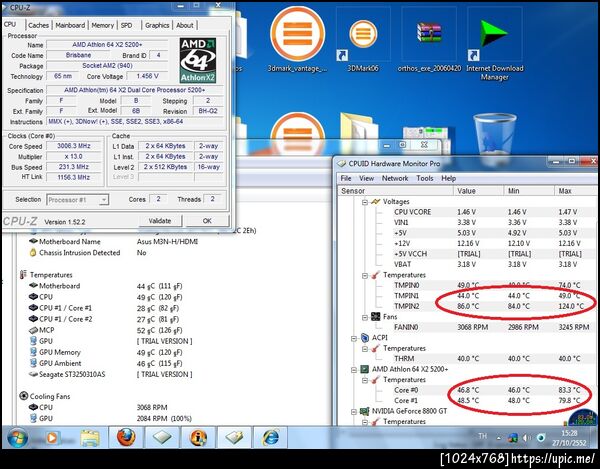Collapse the ACPI node

click(354, 338)
